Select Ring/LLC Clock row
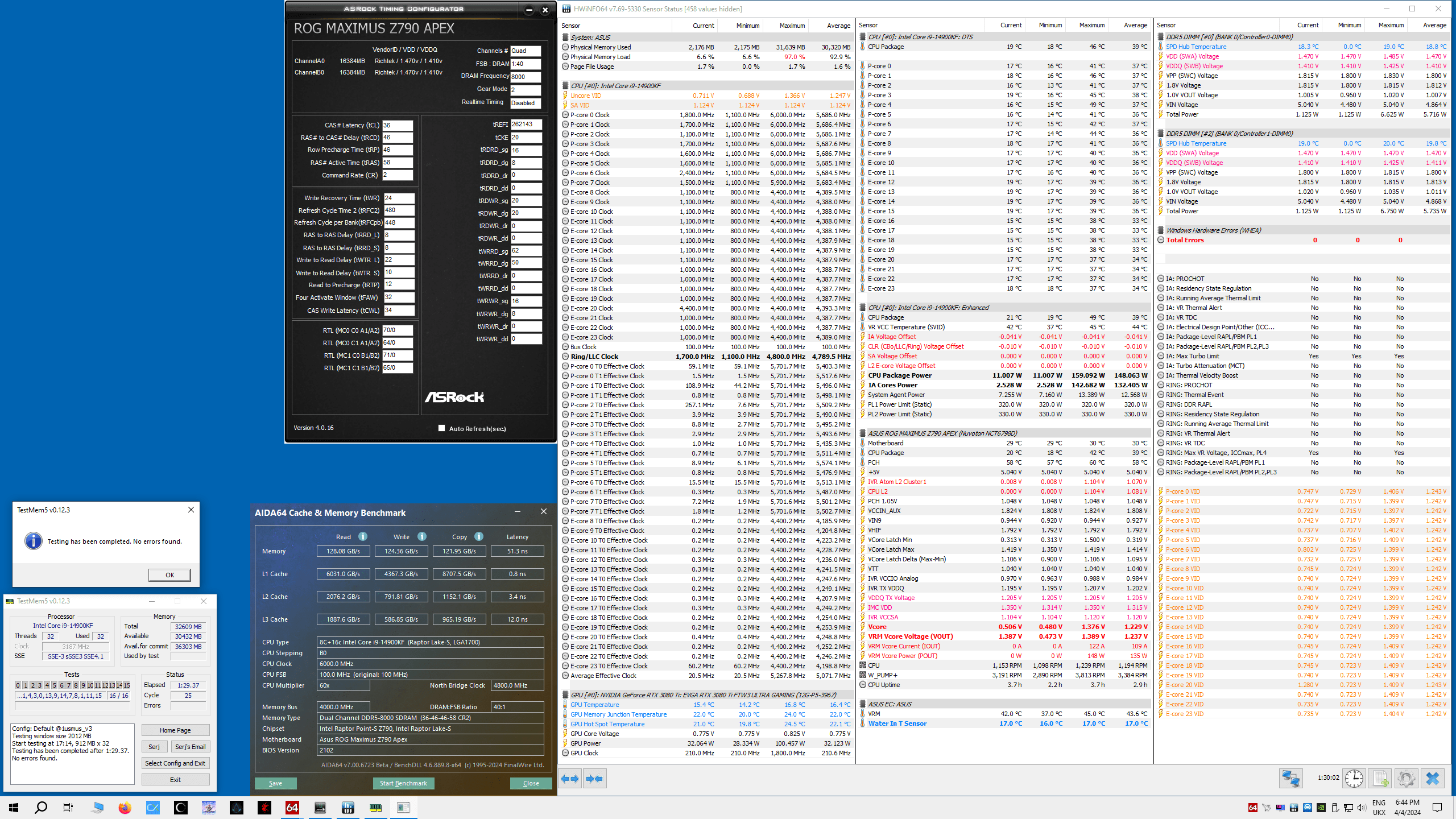This screenshot has width=1456, height=819. tap(706, 357)
